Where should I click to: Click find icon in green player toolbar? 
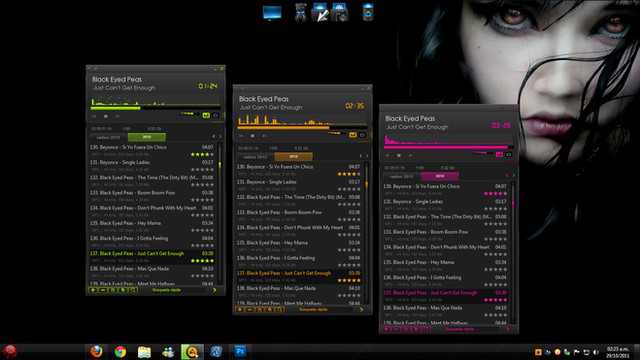coord(133,290)
